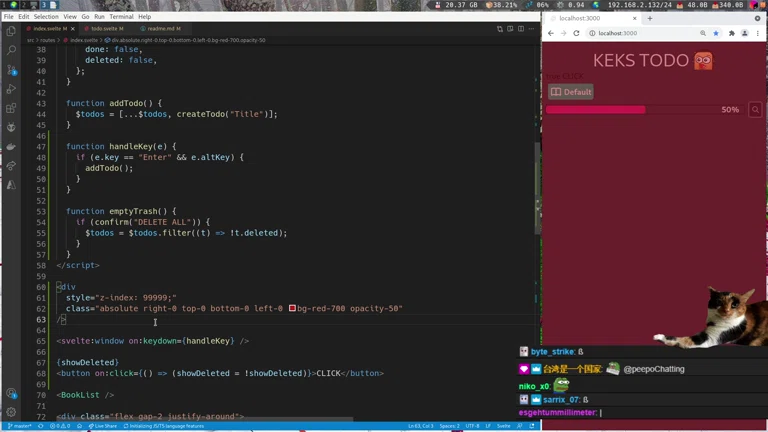The width and height of the screenshot is (768, 432).
Task: Click the zoom magnifier in address bar
Action: [703, 33]
